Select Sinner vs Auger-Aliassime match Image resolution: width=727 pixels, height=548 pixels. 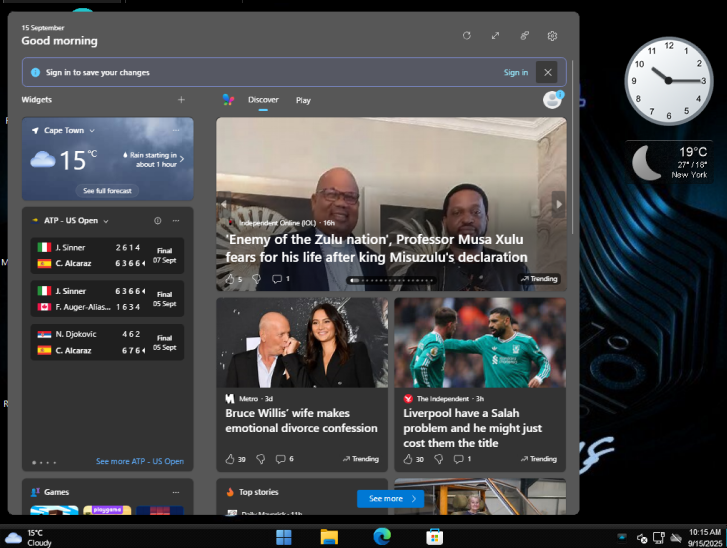(108, 299)
